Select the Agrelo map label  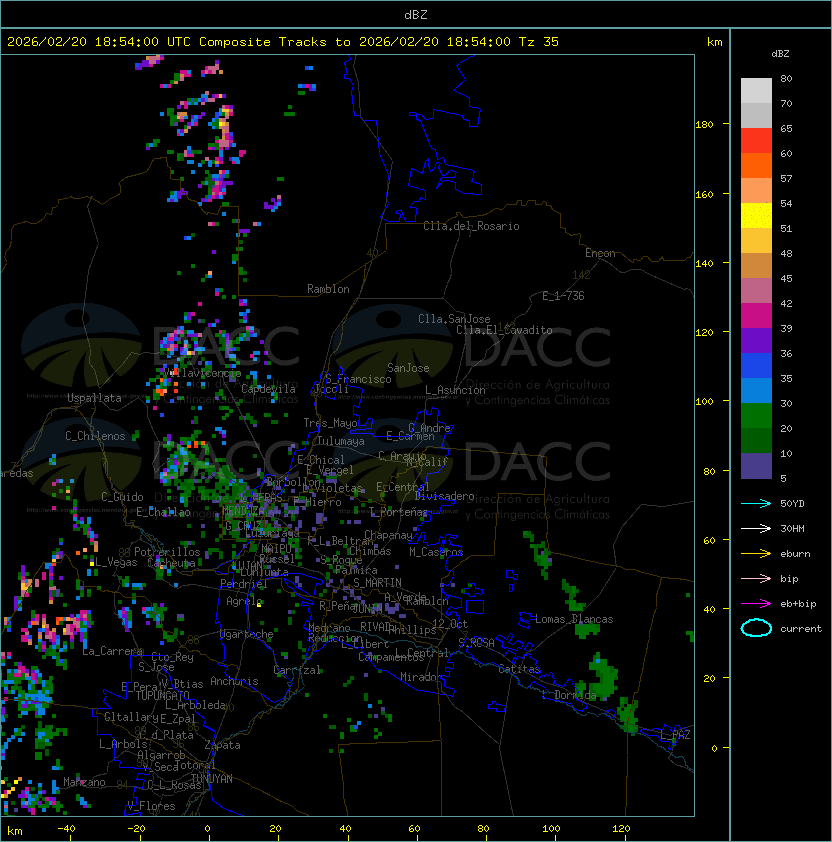244,601
